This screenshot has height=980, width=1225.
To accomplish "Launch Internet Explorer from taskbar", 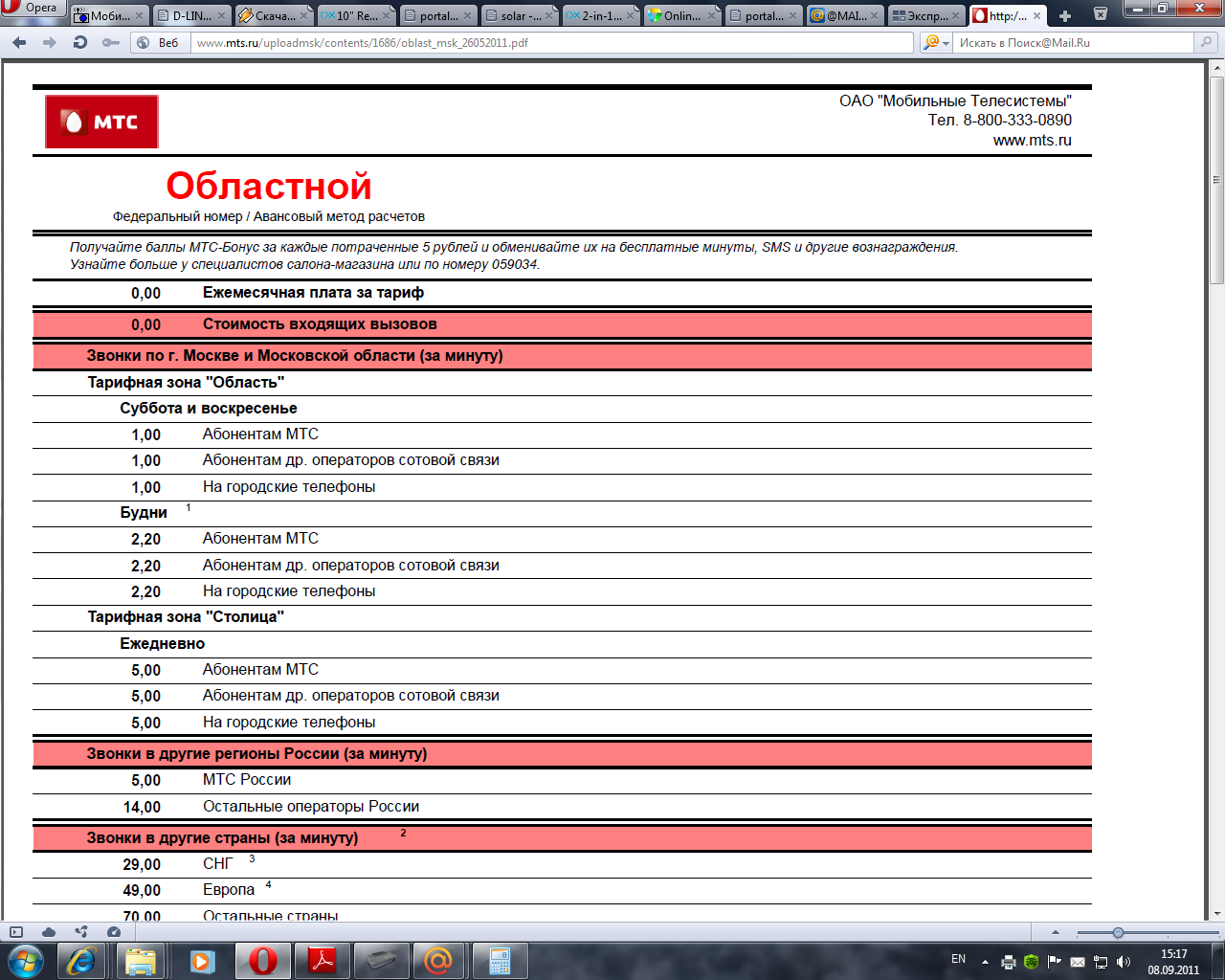I will (81, 961).
